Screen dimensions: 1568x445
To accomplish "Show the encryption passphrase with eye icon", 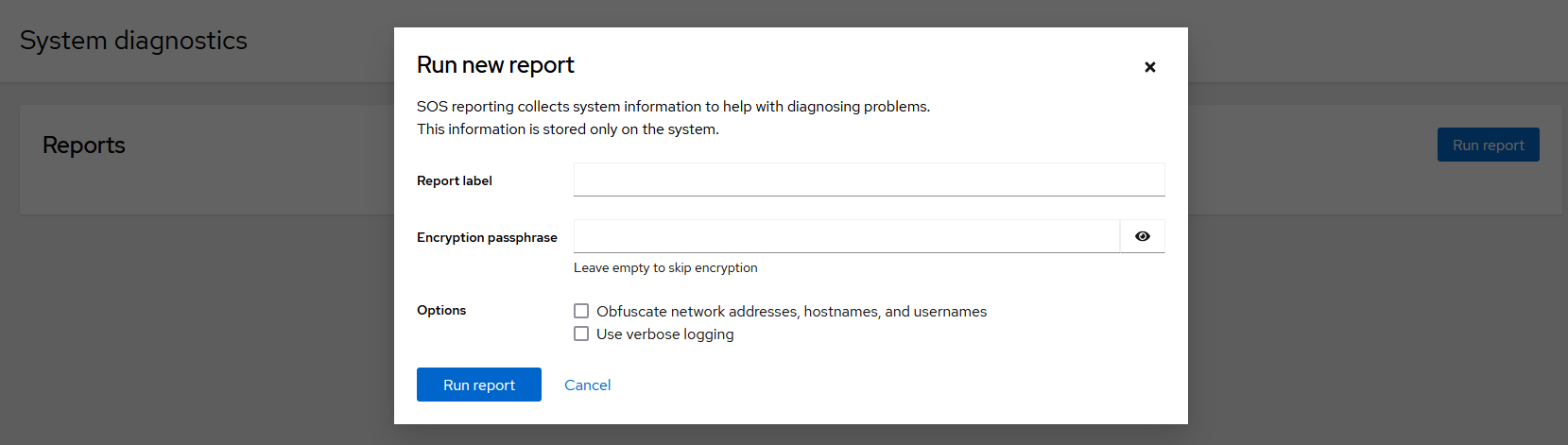I will pos(1142,236).
